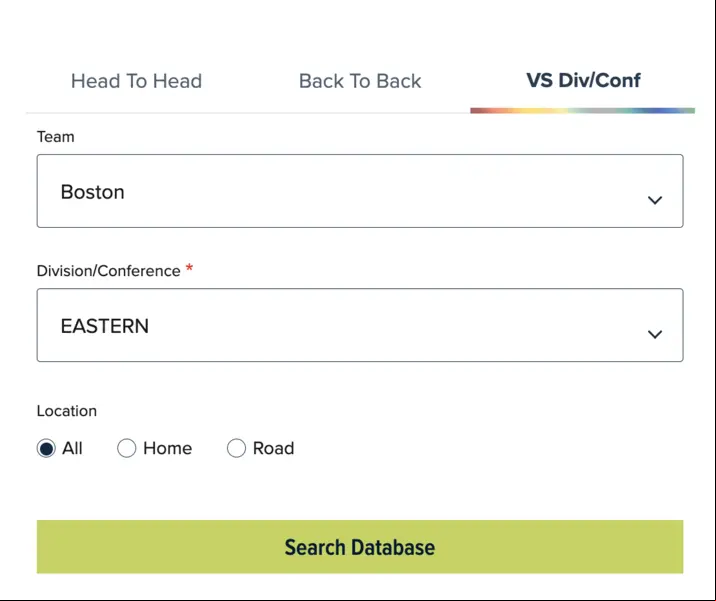
Task: Click the All label text
Action: (x=72, y=448)
